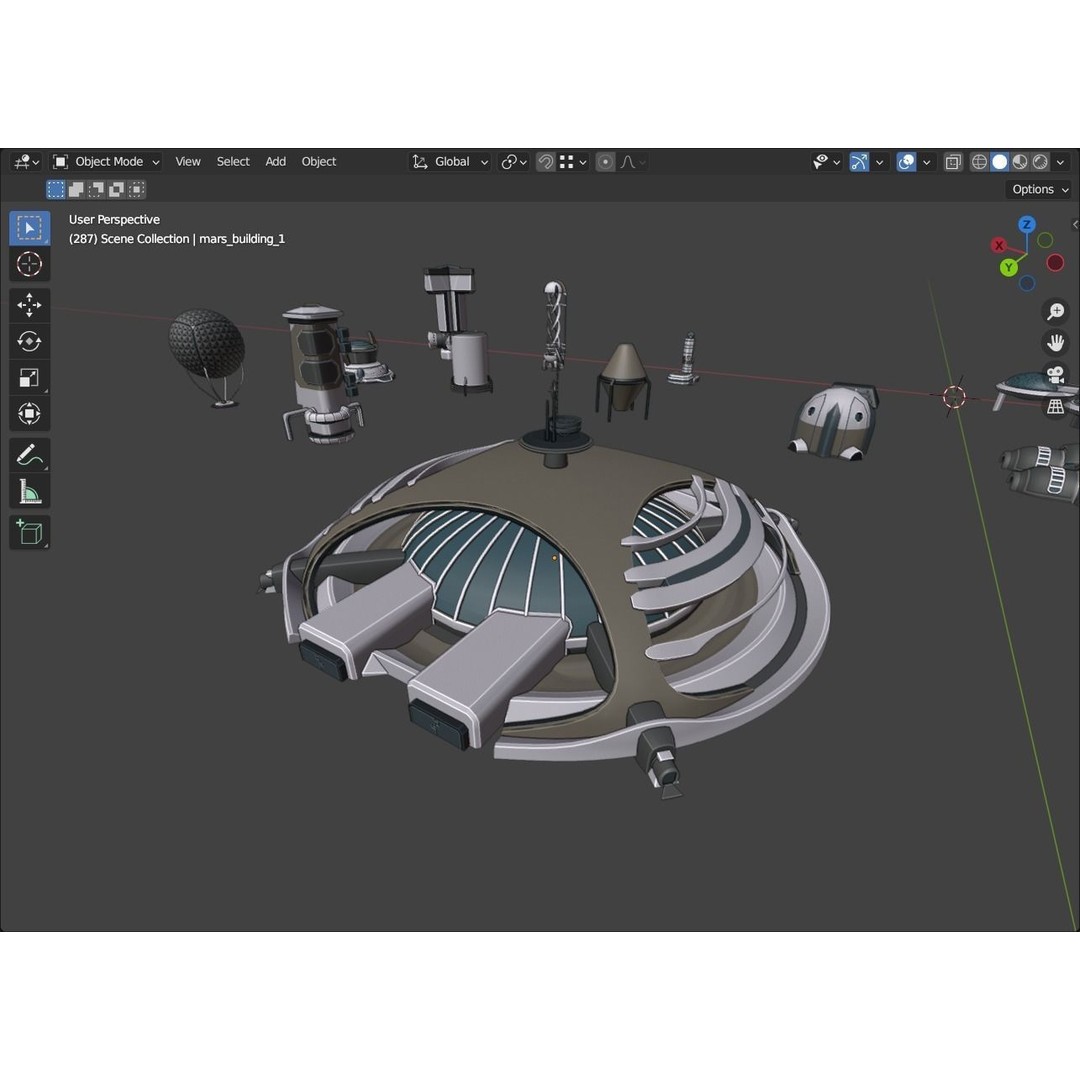Screen dimensions: 1080x1080
Task: Select the Rotate tool
Action: [29, 341]
